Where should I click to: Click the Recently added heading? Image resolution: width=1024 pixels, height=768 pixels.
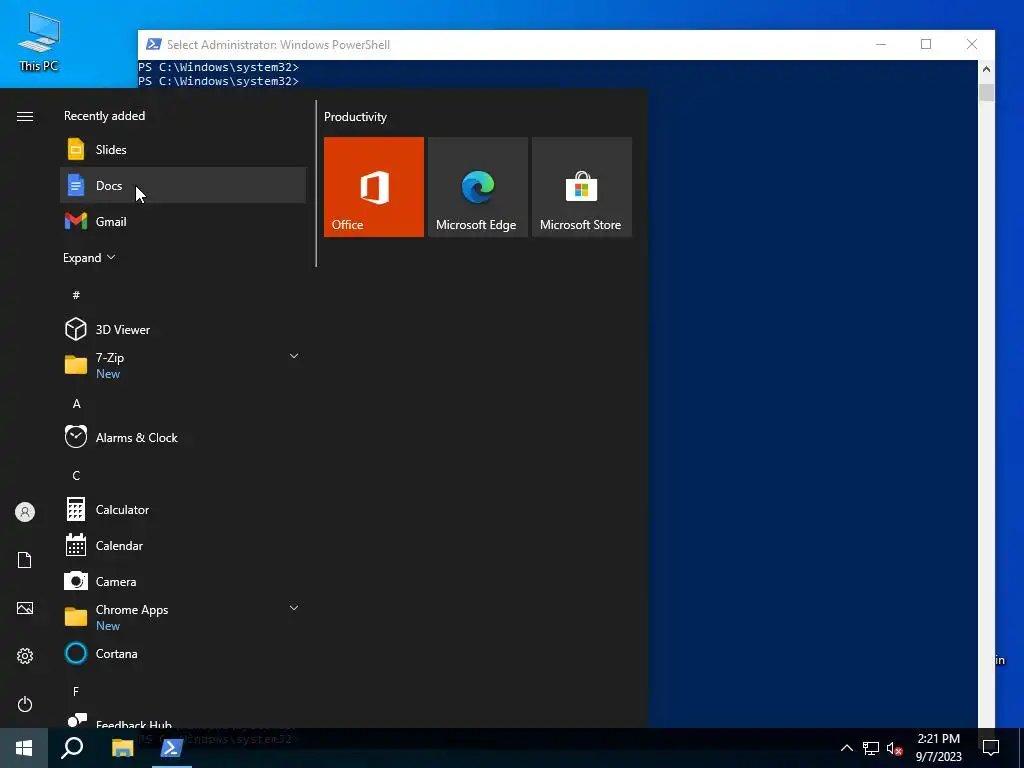click(104, 116)
